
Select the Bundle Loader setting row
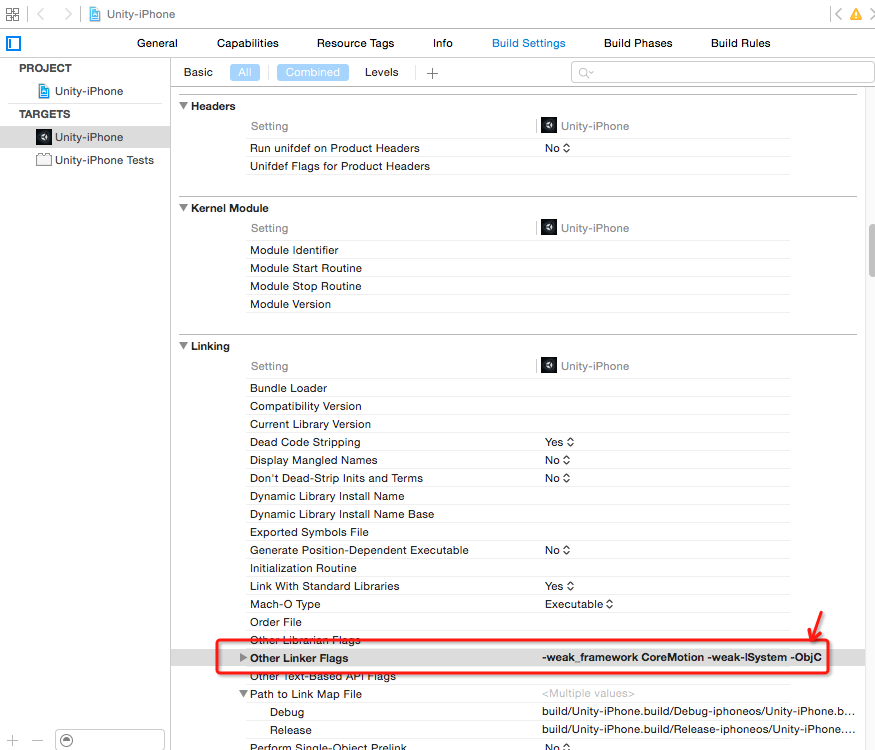point(518,388)
